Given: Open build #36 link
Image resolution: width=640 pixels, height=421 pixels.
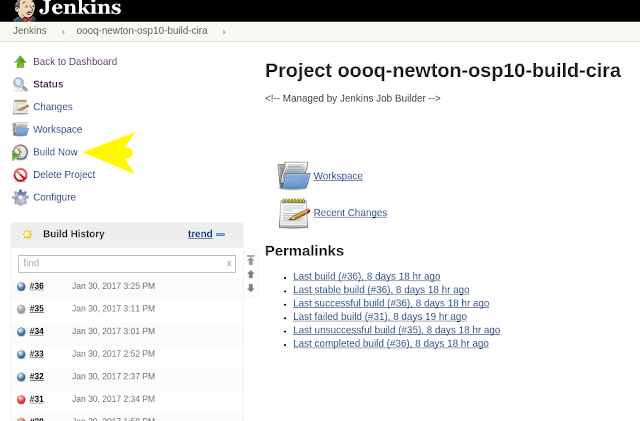Looking at the screenshot, I should [x=37, y=286].
